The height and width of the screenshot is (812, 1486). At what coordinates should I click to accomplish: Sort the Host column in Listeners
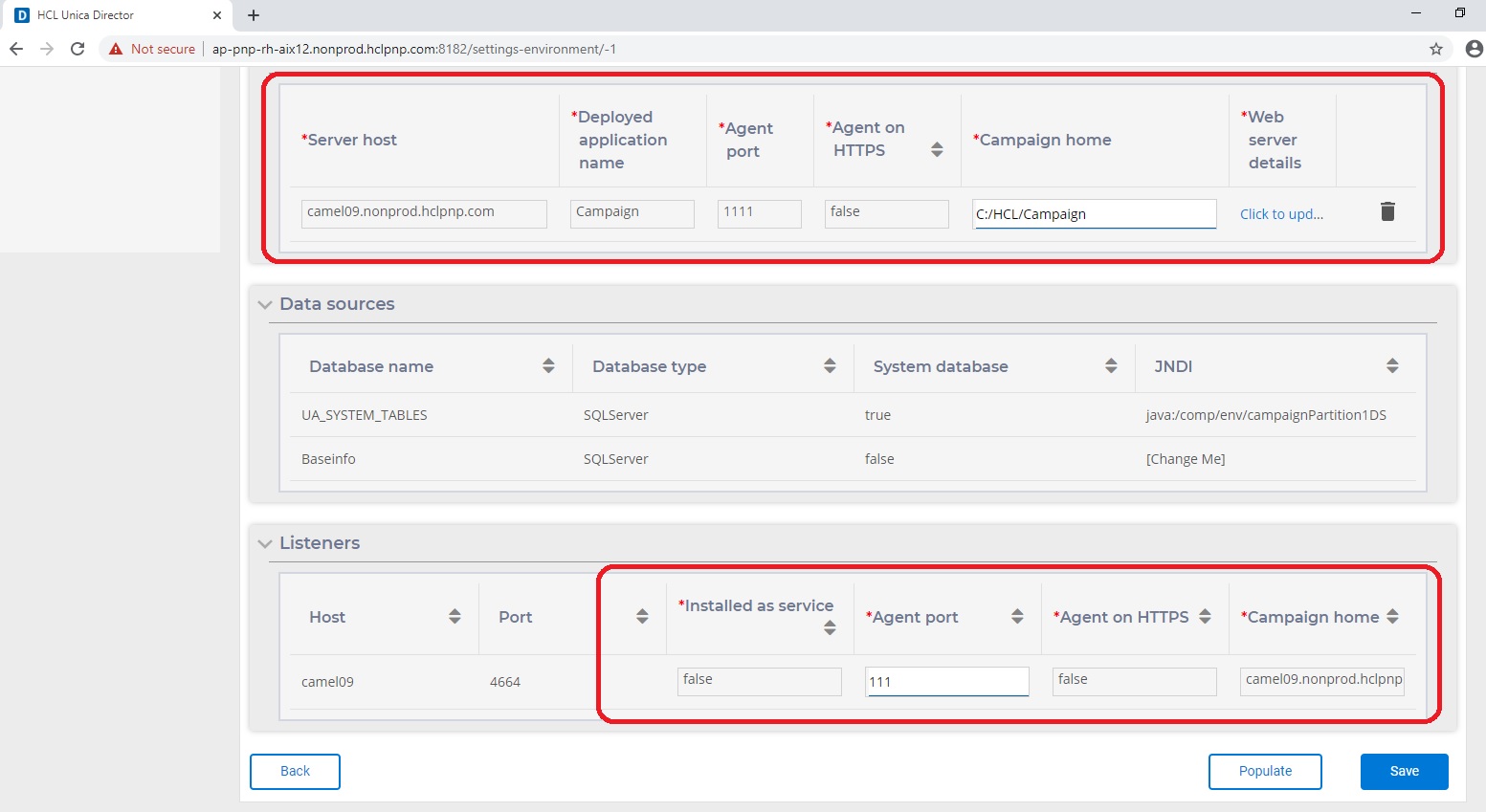point(454,616)
